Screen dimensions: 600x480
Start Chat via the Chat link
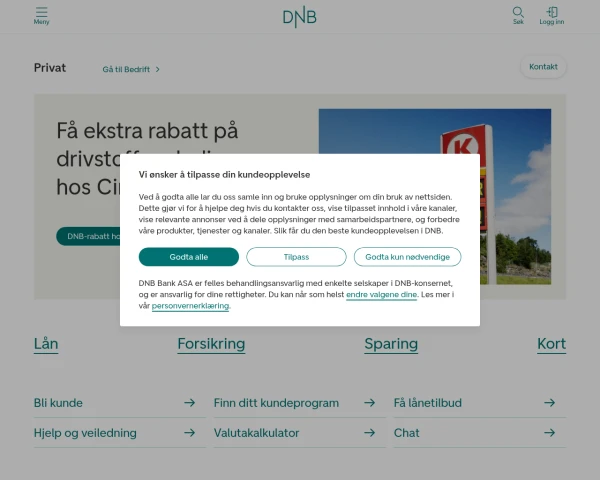(x=406, y=433)
